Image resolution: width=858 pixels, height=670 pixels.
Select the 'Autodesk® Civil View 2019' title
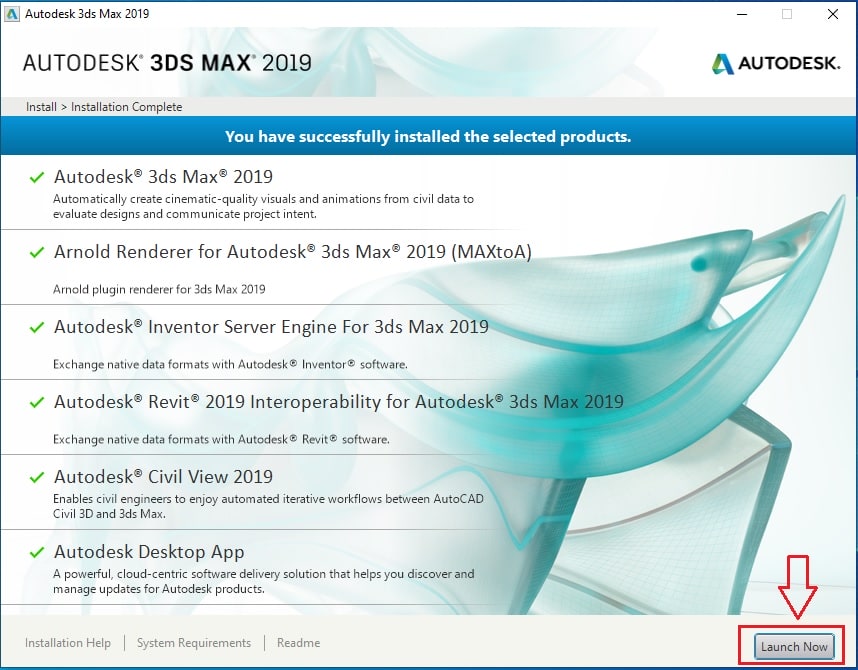click(x=163, y=477)
